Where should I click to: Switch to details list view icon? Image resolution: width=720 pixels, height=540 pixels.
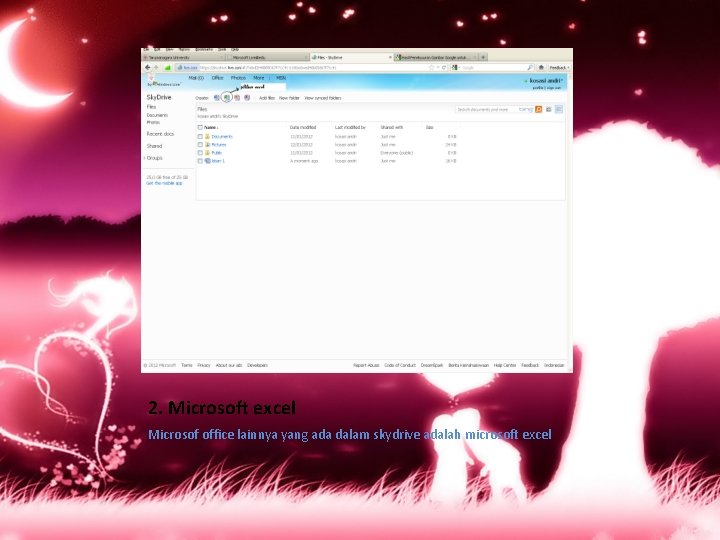tap(558, 109)
